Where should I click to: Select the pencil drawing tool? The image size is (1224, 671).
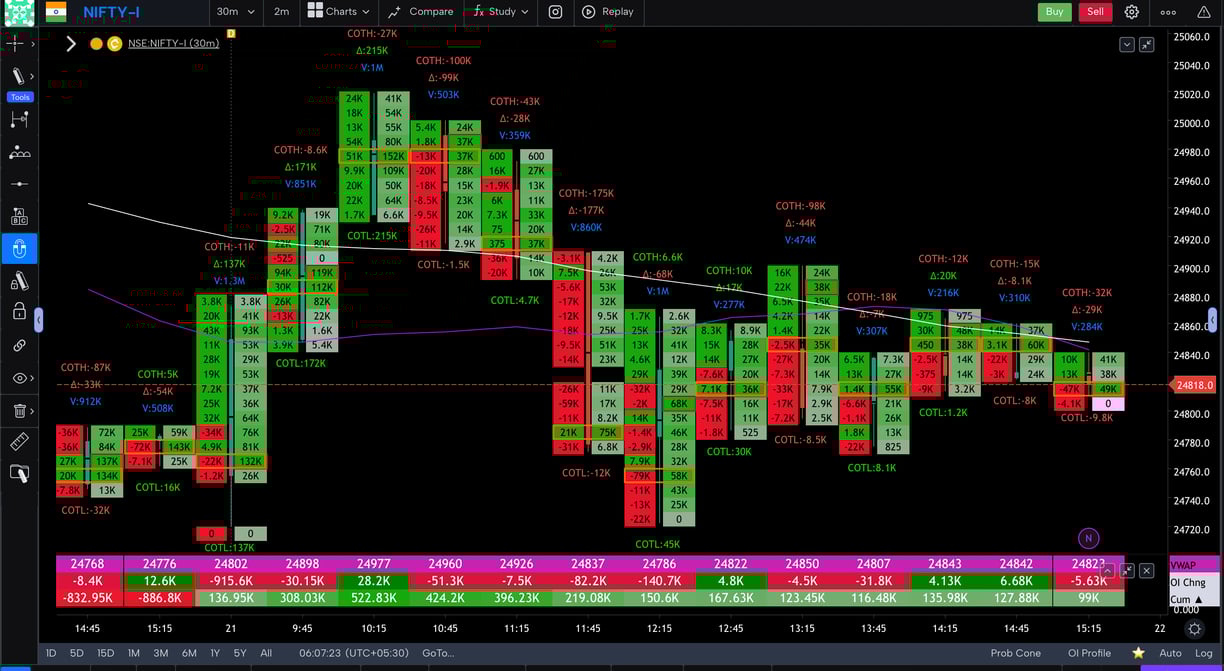[18, 76]
